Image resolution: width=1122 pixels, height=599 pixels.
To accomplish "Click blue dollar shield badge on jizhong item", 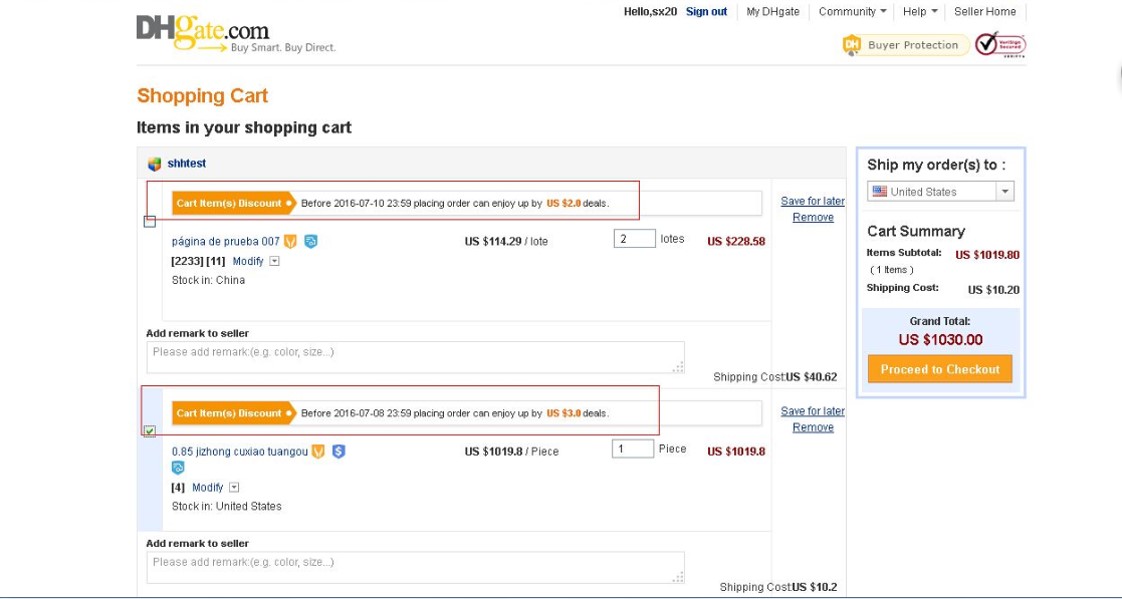I will (x=338, y=451).
